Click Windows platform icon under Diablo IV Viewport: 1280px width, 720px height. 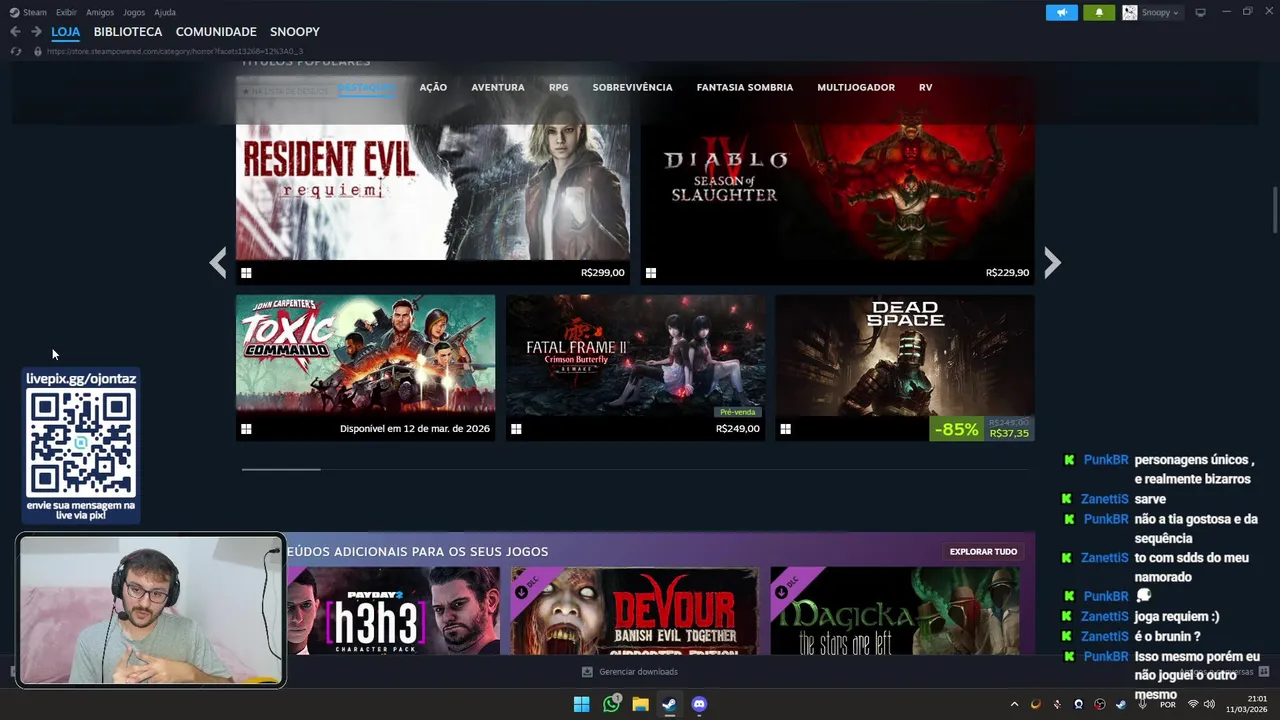650,273
